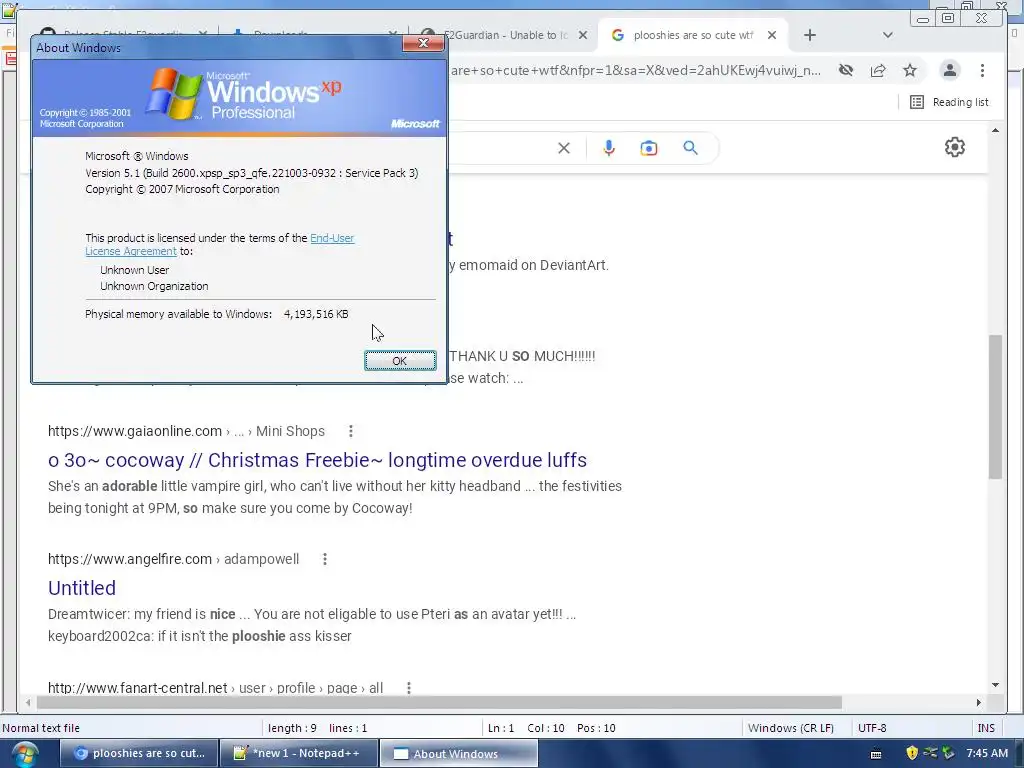Search by image with camera icon
Viewport: 1024px width, 768px height.
click(x=648, y=148)
